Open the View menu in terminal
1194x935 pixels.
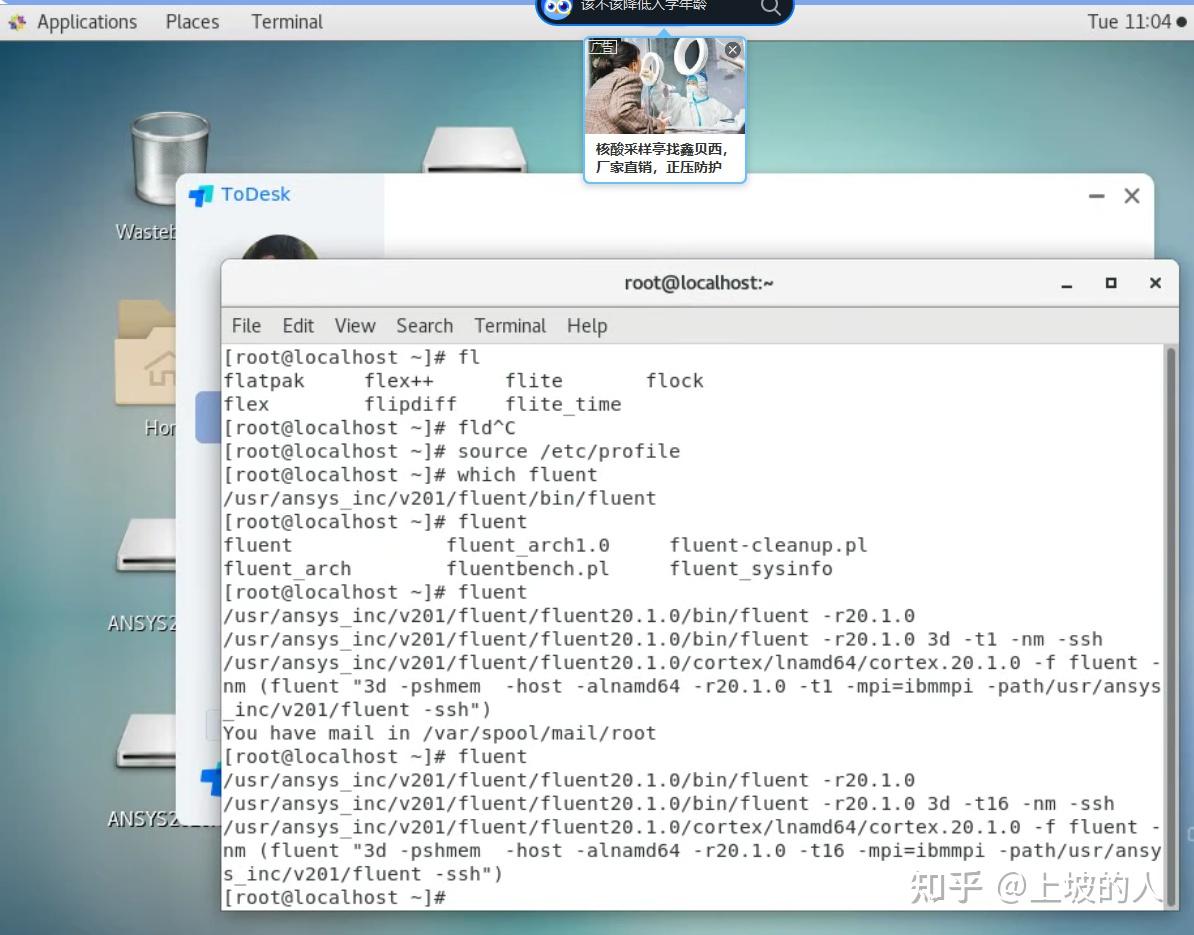[x=355, y=326]
